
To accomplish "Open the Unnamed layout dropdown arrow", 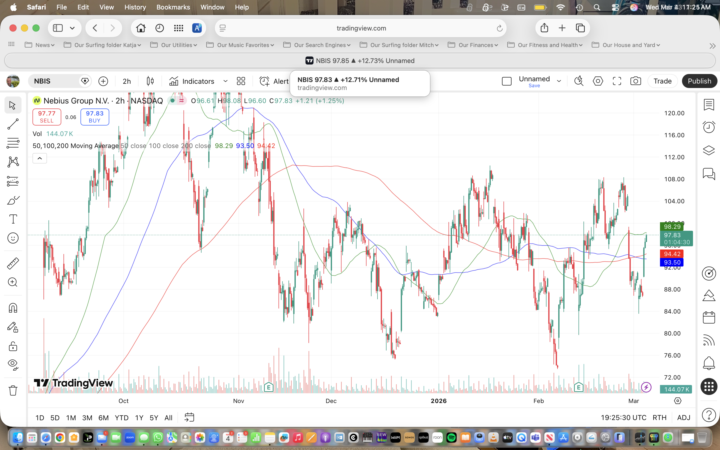I will tap(559, 81).
